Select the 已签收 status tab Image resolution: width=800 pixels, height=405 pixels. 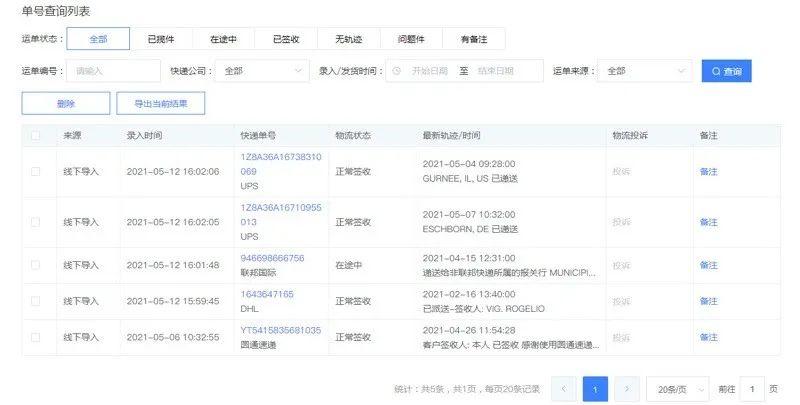click(286, 39)
